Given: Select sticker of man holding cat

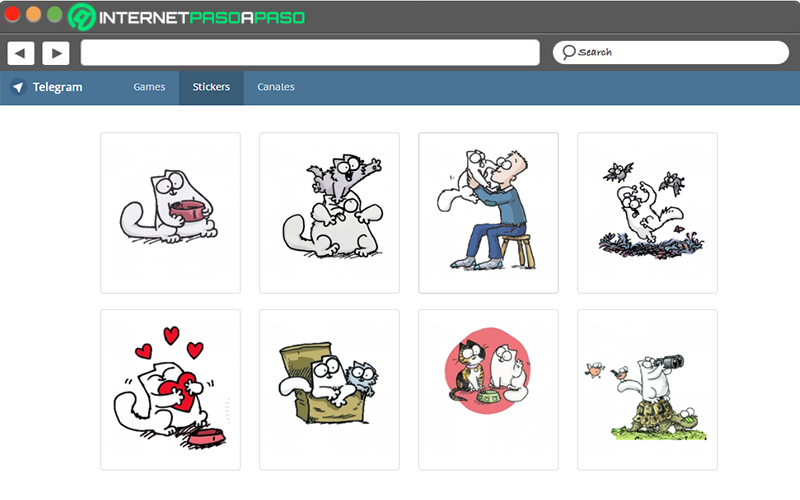Looking at the screenshot, I should click(x=488, y=213).
